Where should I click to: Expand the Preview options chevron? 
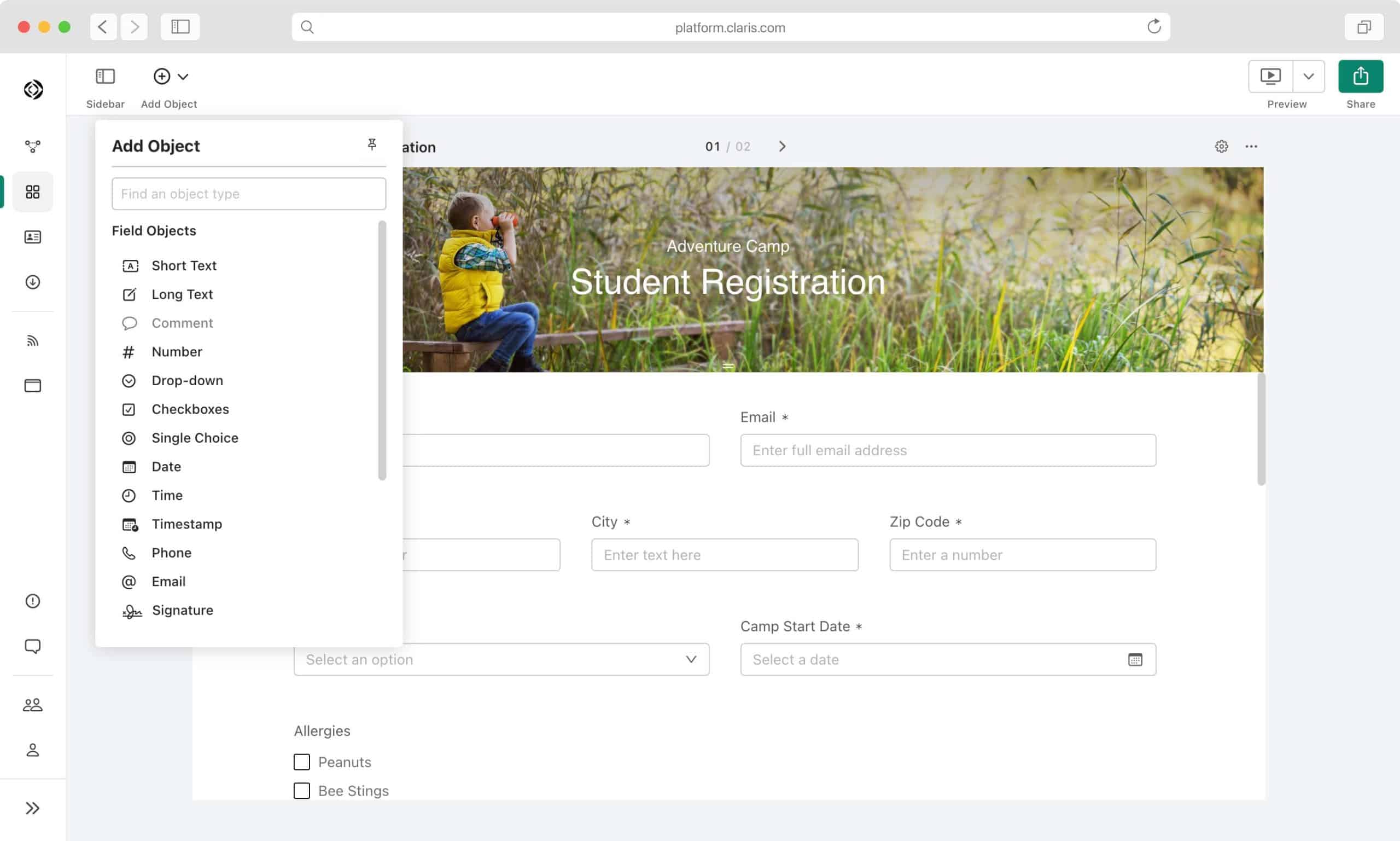click(1308, 77)
